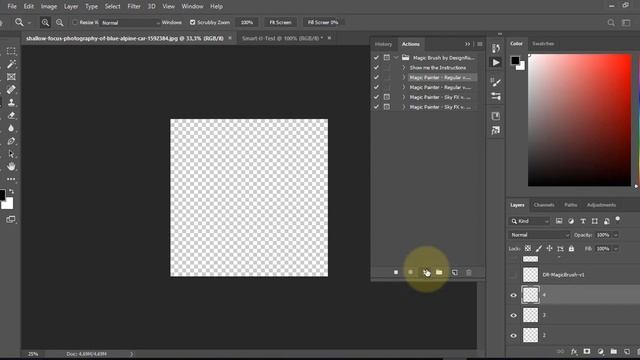640x360 pixels.
Task: Swap foreground and background colors
Action: tap(11, 191)
